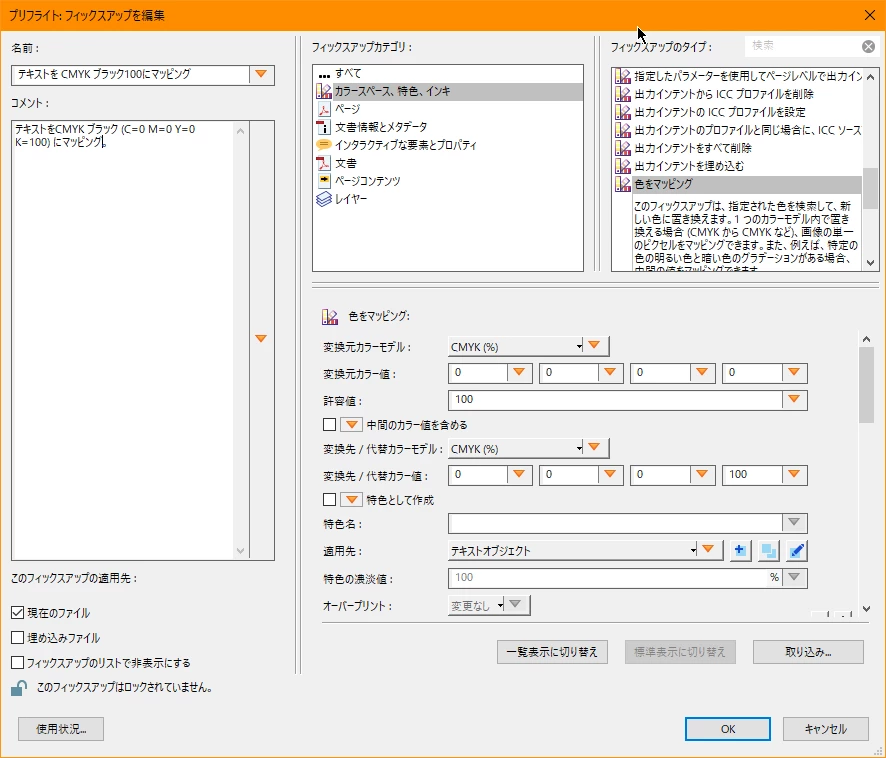The height and width of the screenshot is (758, 886).
Task: Click the カラースペース、特色、インキ category icon
Action: [324, 91]
